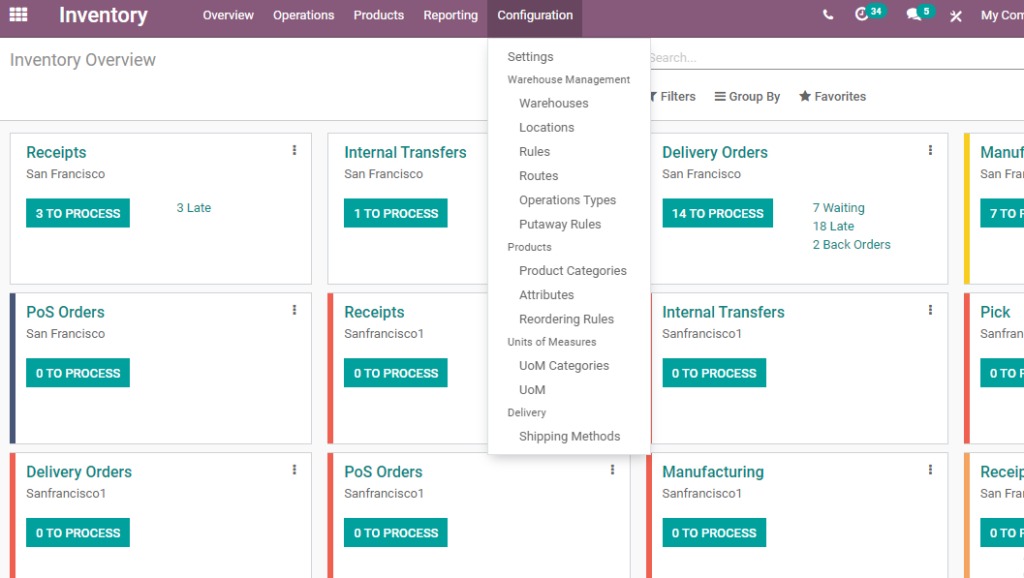Open kebab menu on Delivery Orders San Francisco card
Image resolution: width=1024 pixels, height=578 pixels.
(x=930, y=150)
